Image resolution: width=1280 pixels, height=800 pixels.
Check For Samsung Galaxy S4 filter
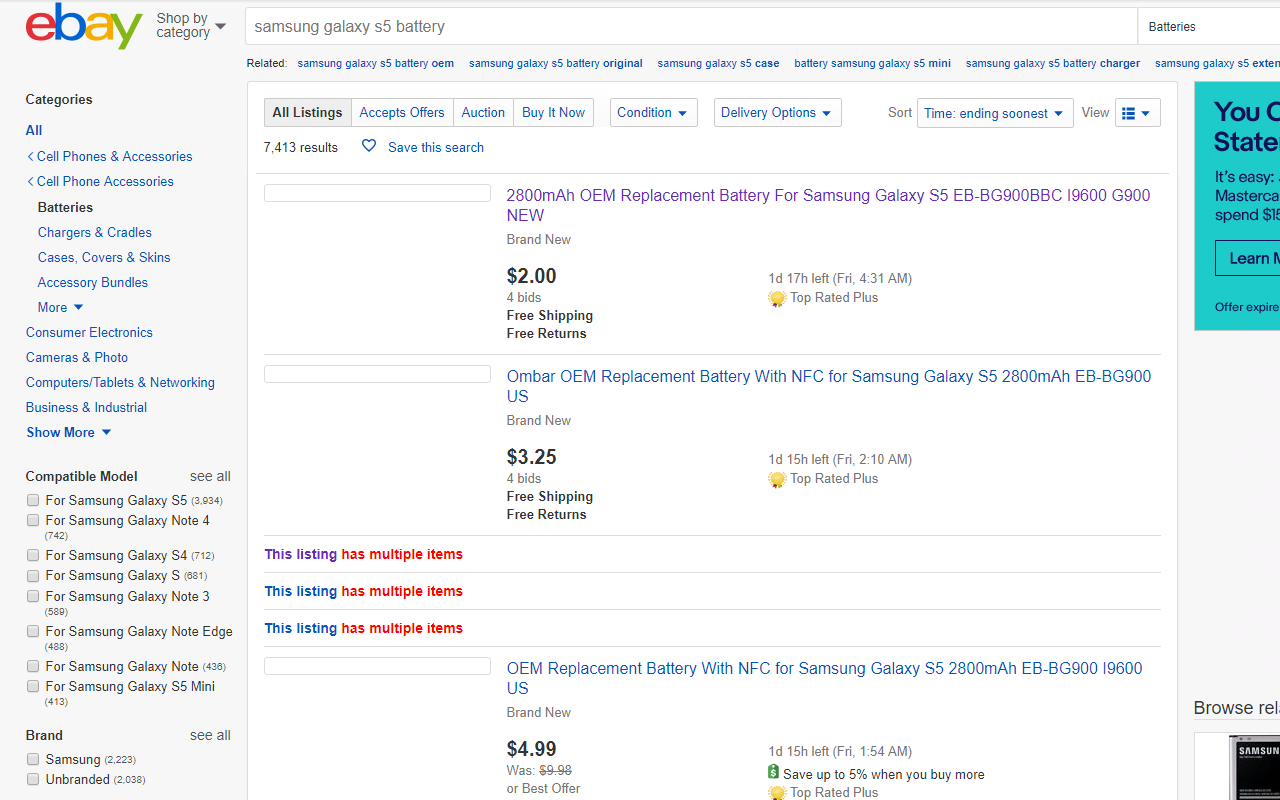click(33, 555)
